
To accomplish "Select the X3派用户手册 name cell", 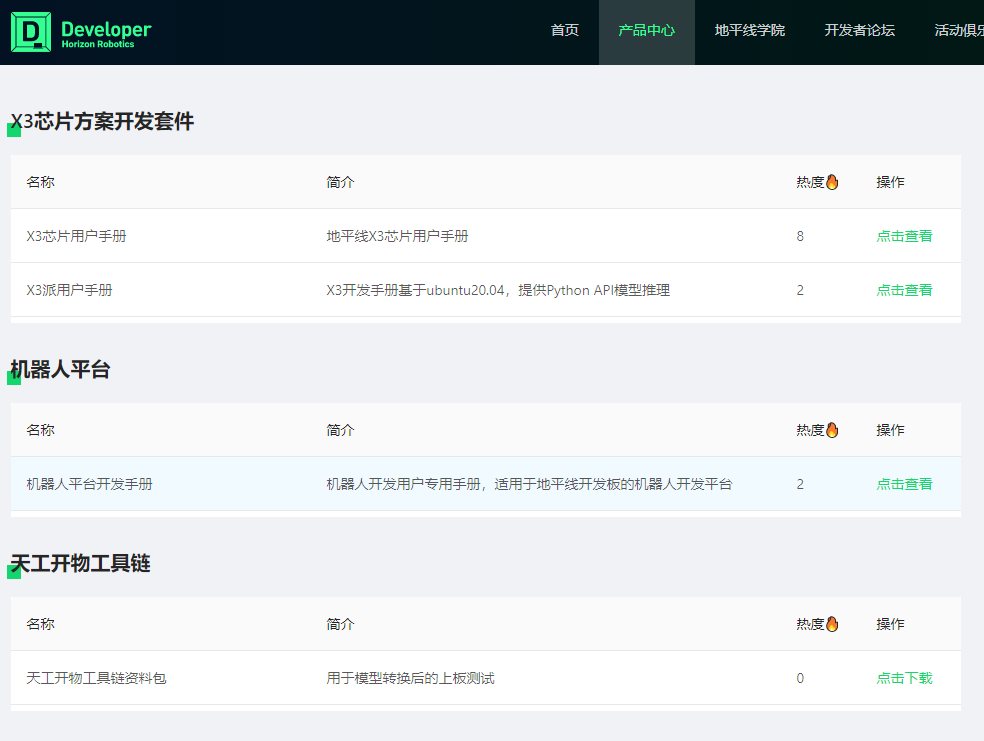I will (70, 290).
